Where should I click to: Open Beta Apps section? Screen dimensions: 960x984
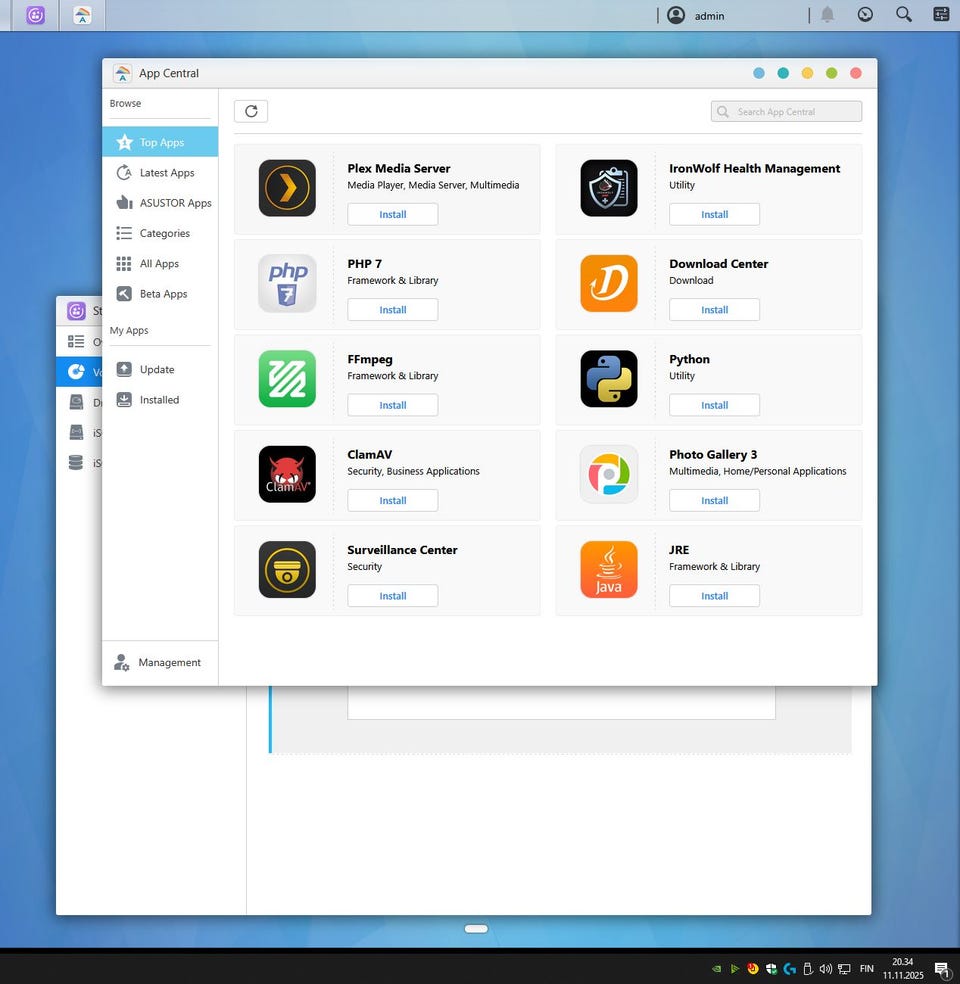click(x=160, y=294)
